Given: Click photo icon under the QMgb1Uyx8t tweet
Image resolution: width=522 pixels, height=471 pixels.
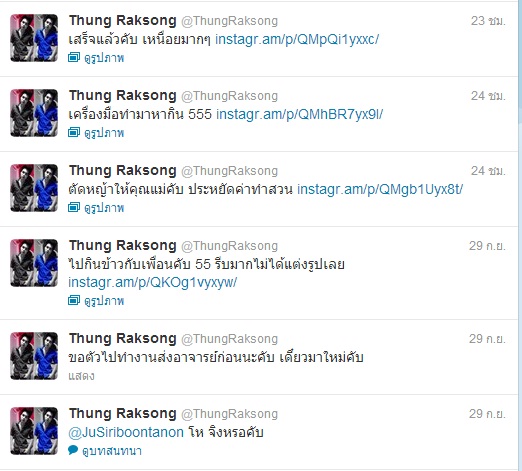Looking at the screenshot, I should click(x=74, y=207).
